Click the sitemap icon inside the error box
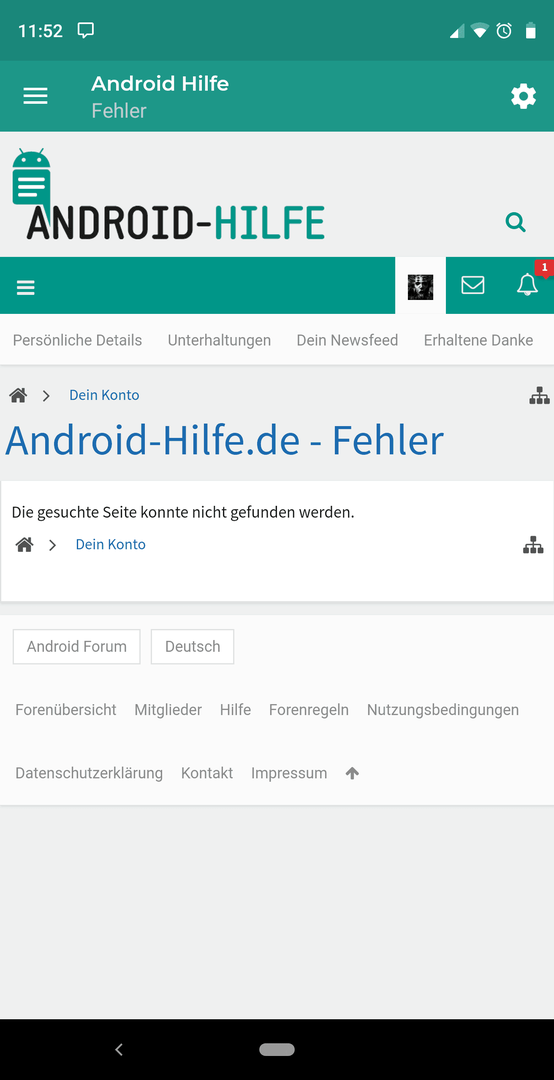 coord(533,545)
